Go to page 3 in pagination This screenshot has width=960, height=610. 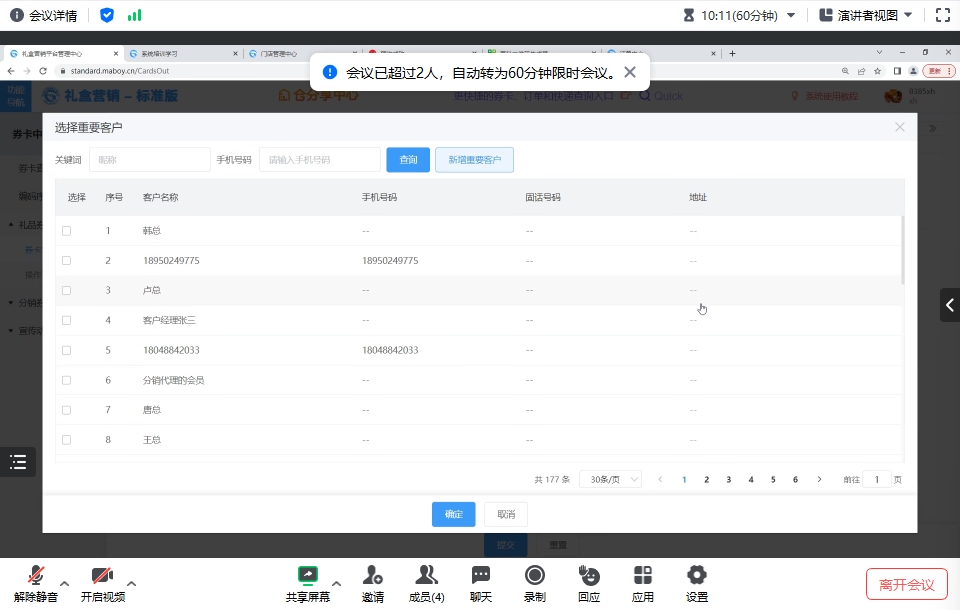tap(728, 480)
